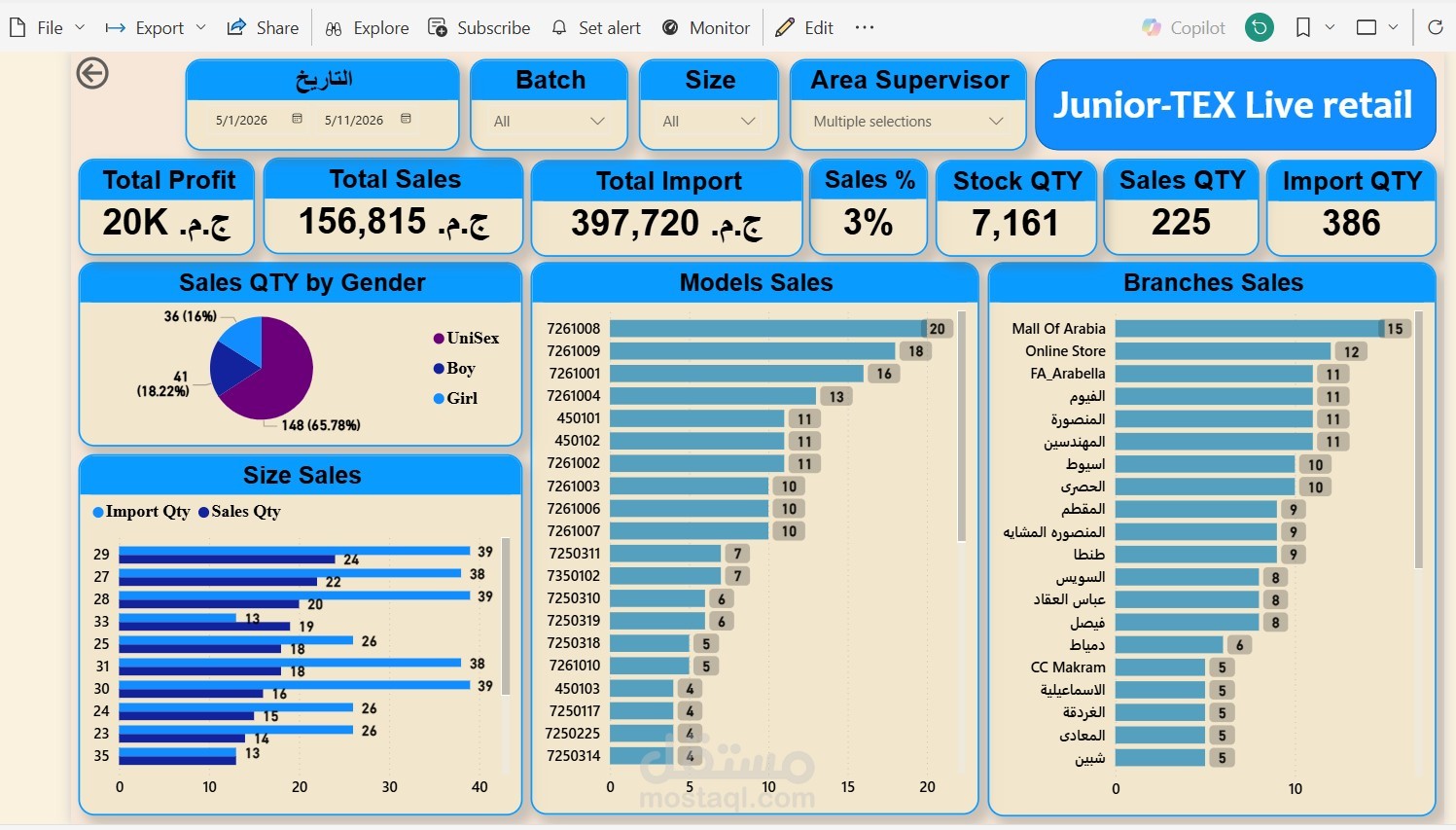Screen dimensions: 1456x830
Task: Click the back arrow circle icon
Action: click(x=92, y=73)
